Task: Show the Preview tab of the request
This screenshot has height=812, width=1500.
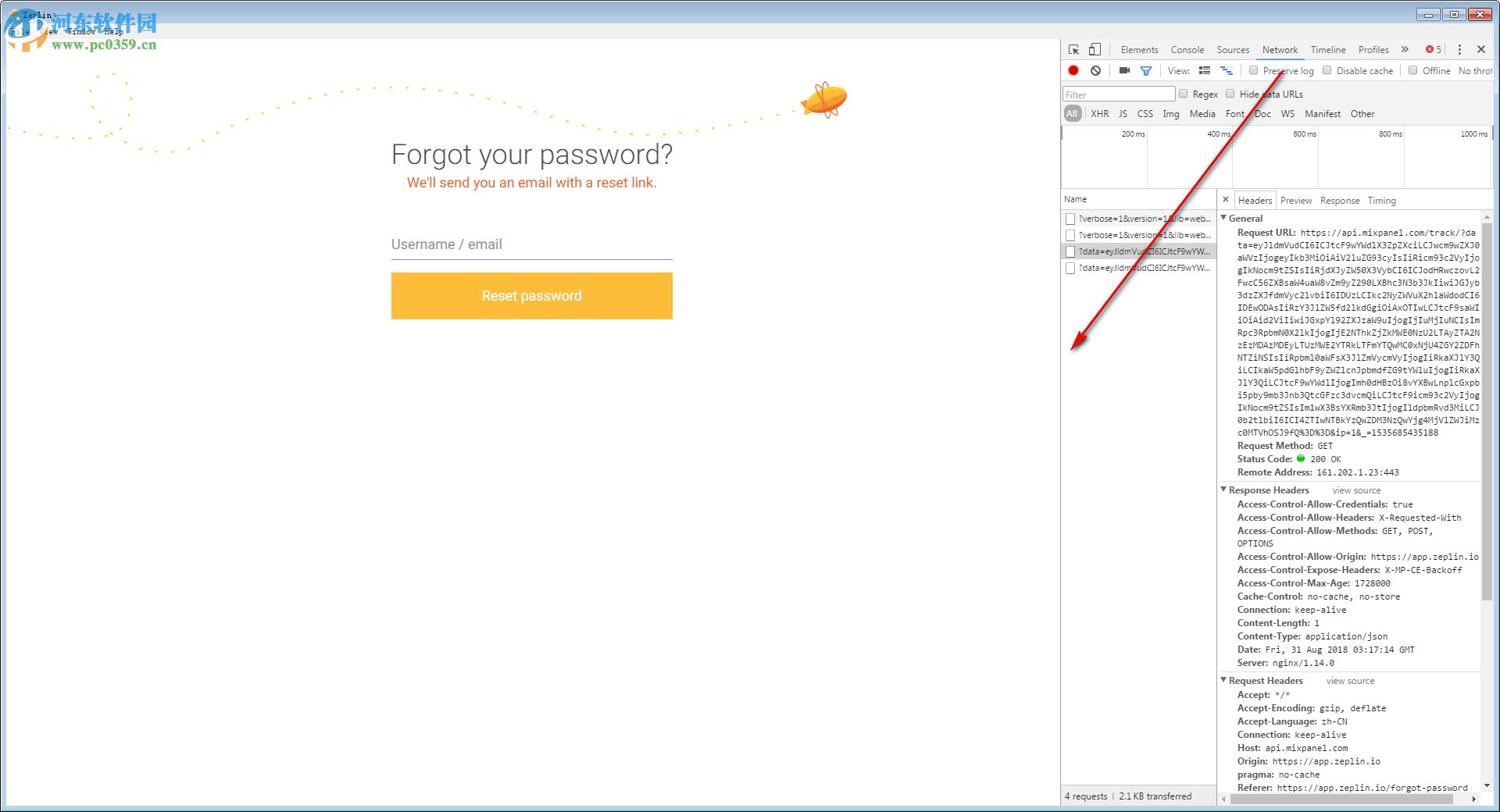Action: [1296, 201]
